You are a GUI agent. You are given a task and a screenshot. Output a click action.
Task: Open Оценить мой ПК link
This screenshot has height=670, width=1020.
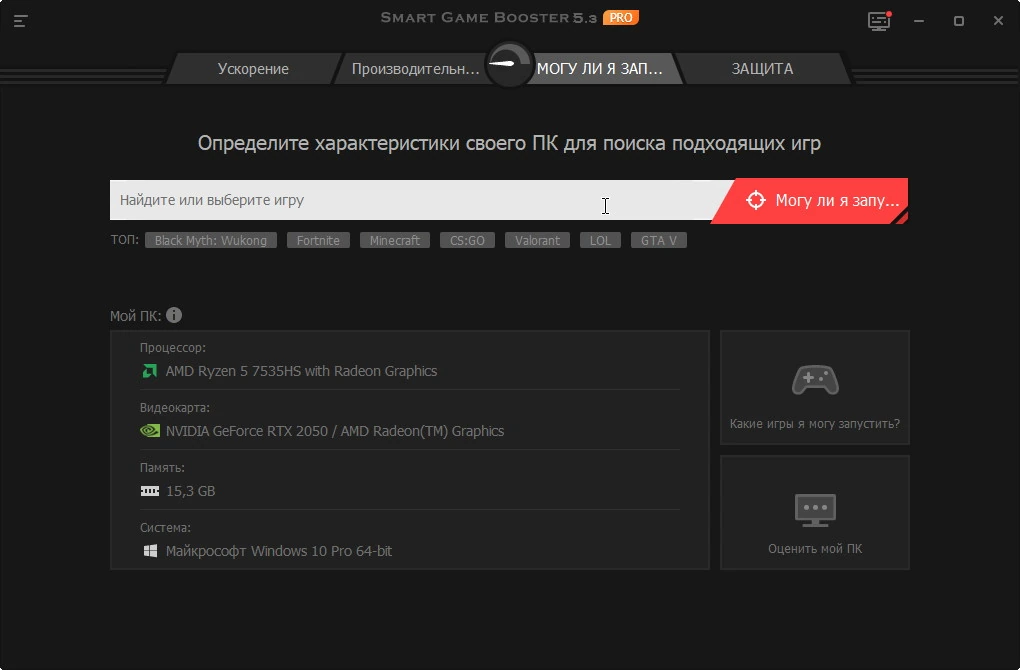pyautogui.click(x=815, y=548)
